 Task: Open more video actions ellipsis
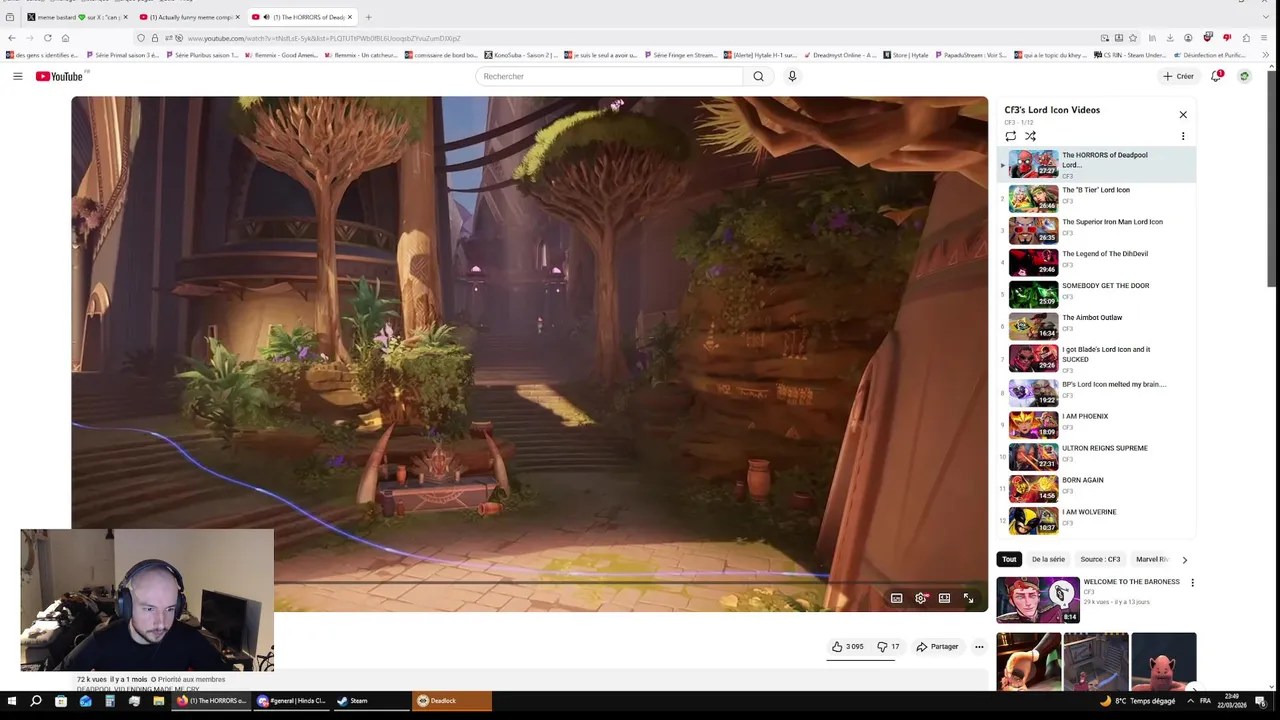click(x=979, y=647)
